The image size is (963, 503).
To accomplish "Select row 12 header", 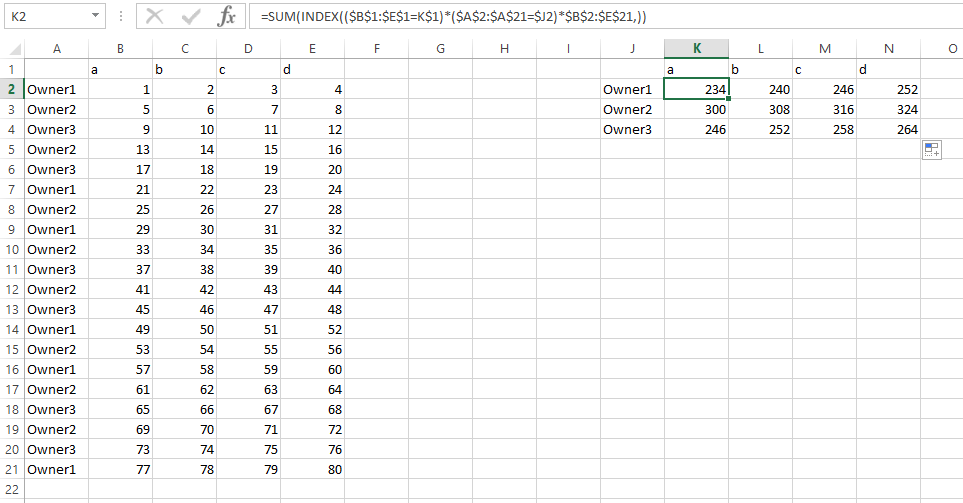I will (12, 289).
